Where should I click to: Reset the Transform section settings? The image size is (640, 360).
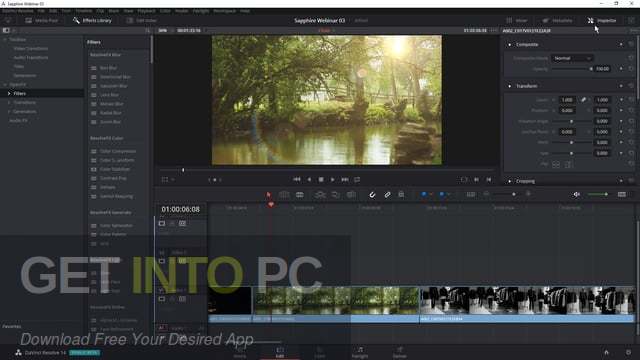pos(631,86)
